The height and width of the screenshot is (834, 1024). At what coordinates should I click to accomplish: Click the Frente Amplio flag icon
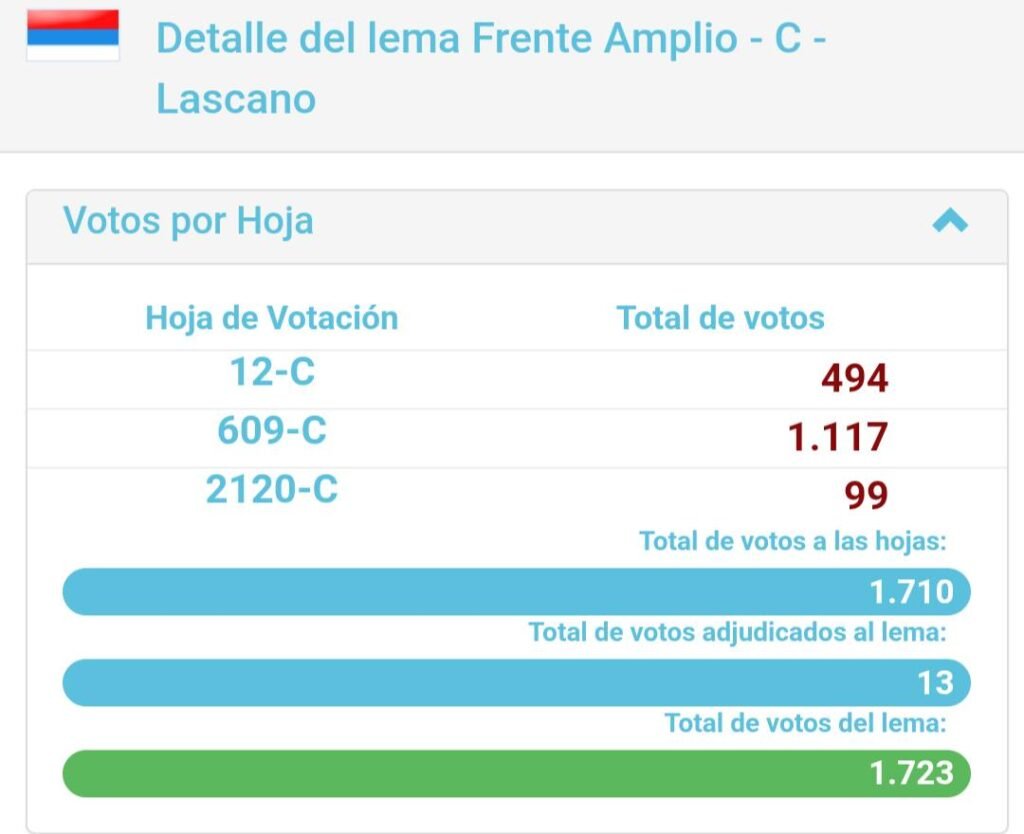(72, 35)
